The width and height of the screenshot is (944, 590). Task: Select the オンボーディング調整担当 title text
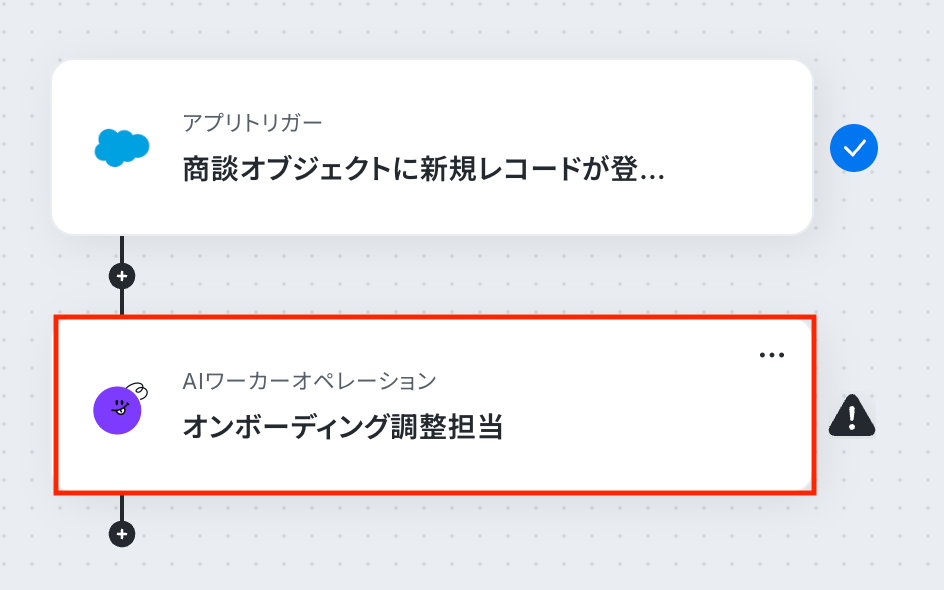click(343, 427)
